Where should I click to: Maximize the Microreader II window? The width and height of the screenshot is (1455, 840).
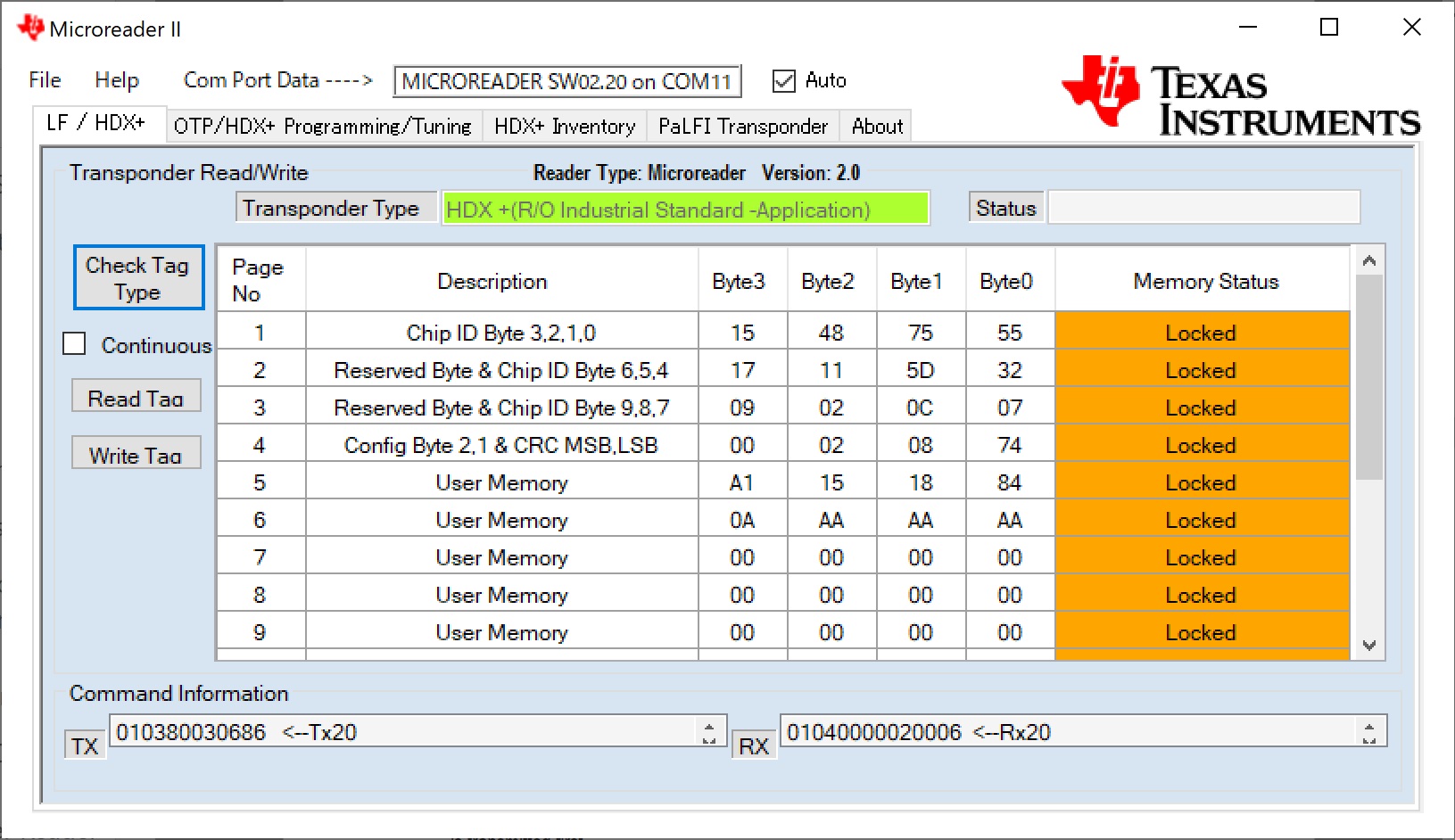[1329, 27]
